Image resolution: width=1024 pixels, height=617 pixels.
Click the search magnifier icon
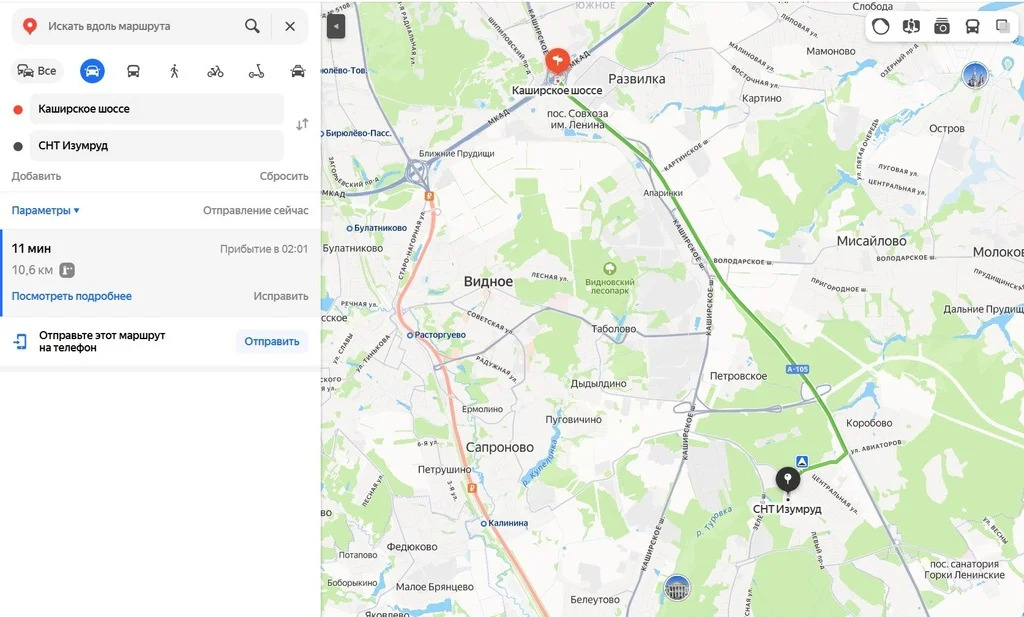tap(252, 26)
